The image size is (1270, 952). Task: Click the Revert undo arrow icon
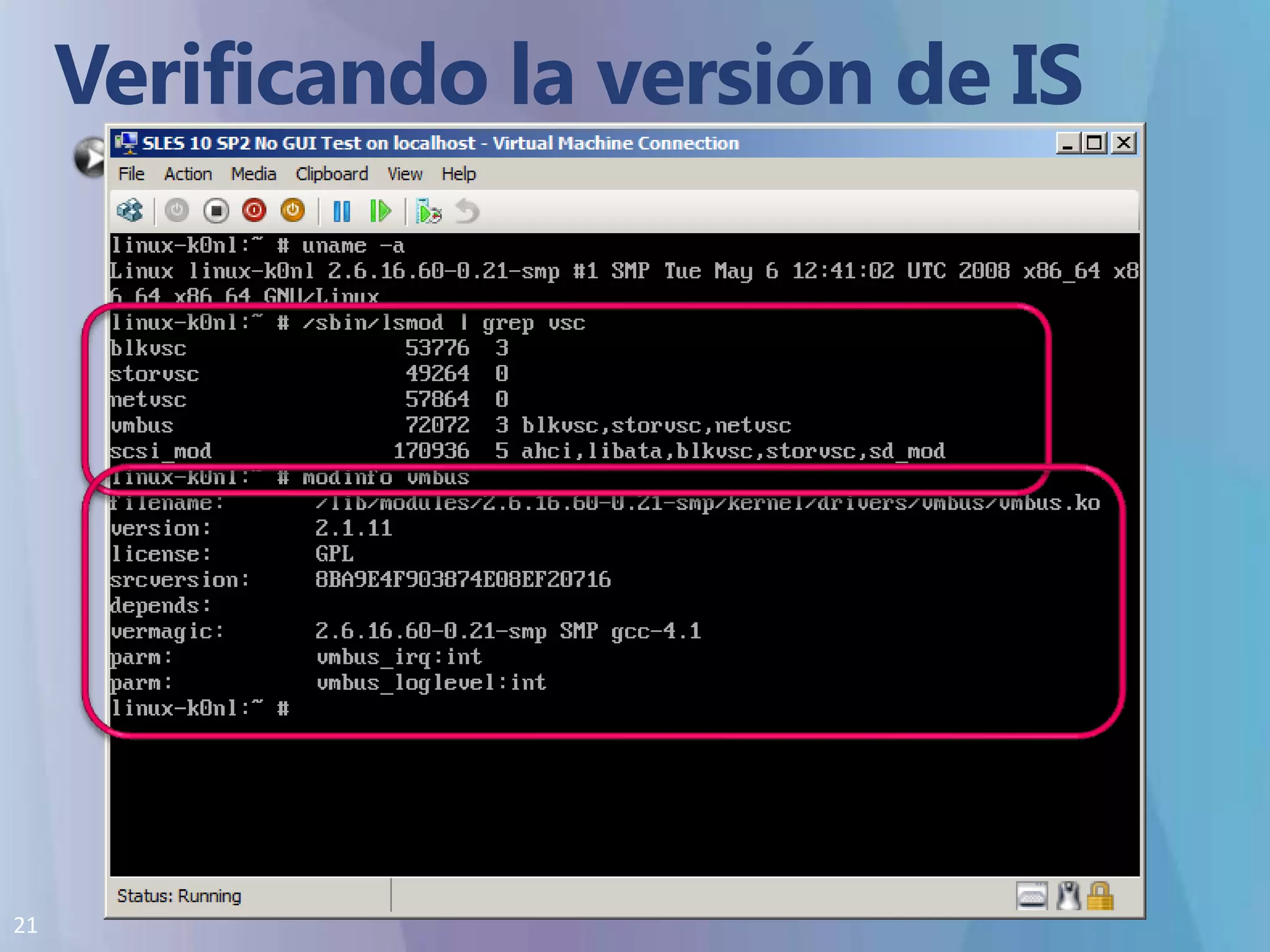pos(467,211)
